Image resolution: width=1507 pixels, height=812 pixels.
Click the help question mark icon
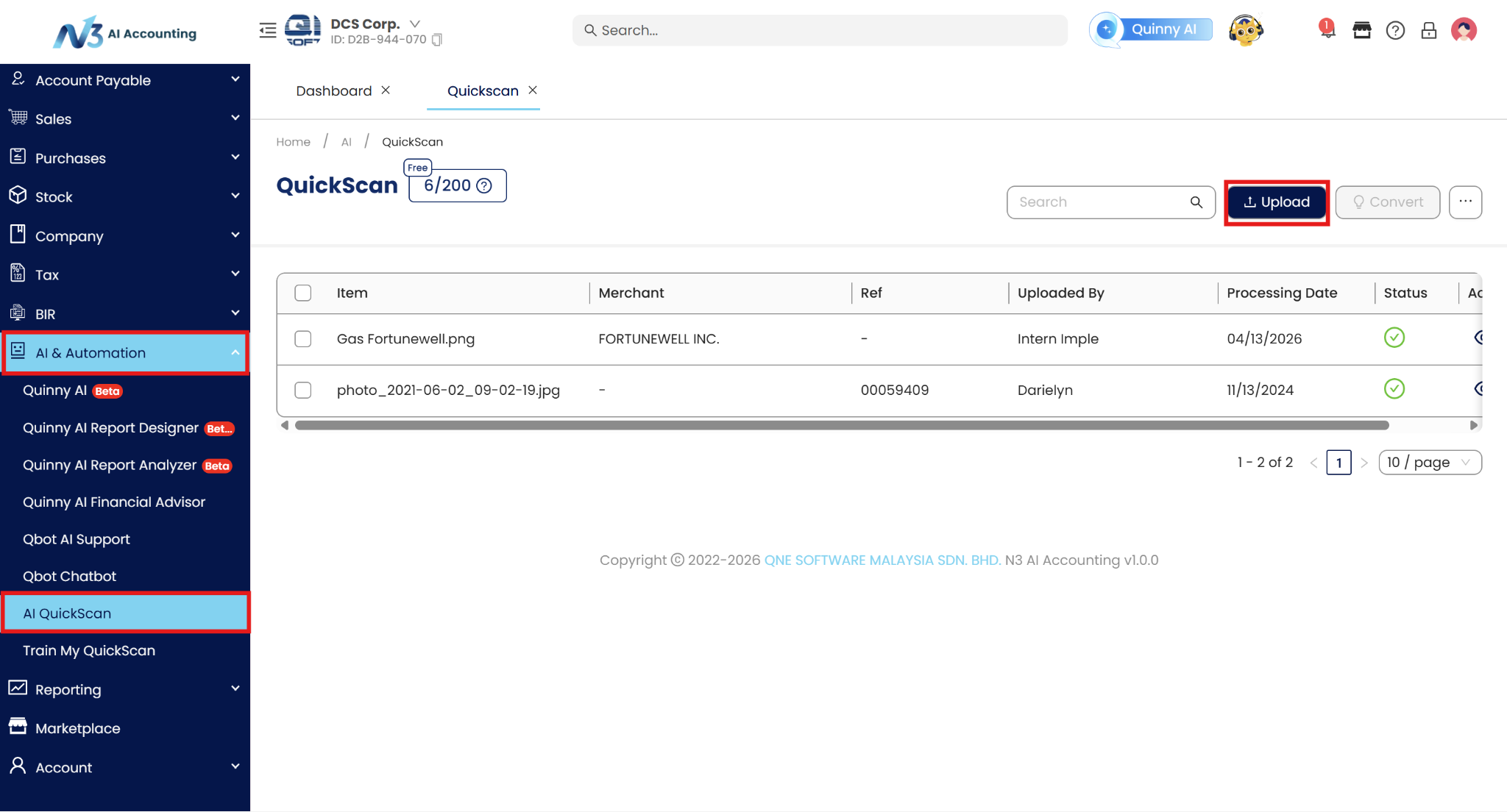tap(1395, 30)
